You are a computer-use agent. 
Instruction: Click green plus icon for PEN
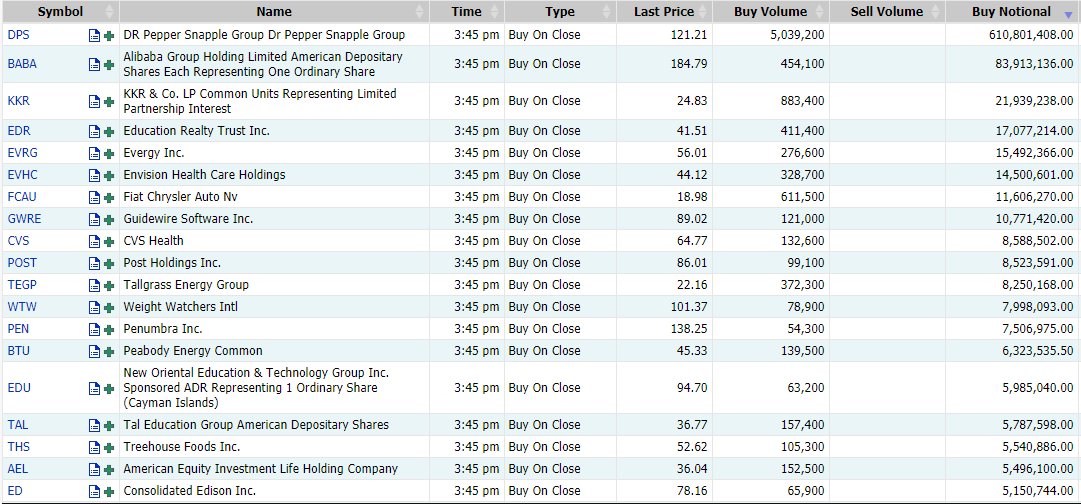tap(109, 330)
